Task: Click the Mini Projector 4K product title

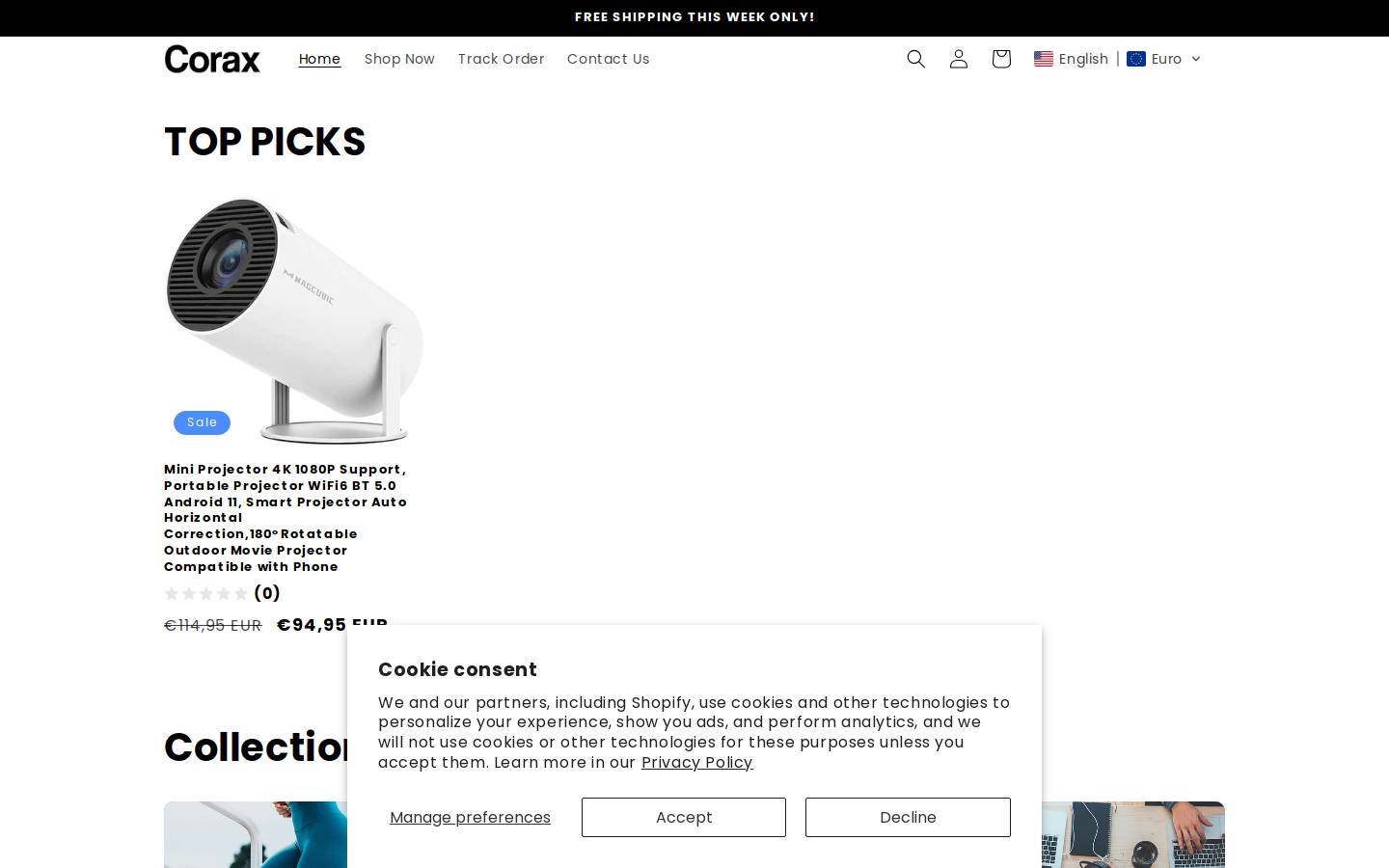Action: click(286, 518)
